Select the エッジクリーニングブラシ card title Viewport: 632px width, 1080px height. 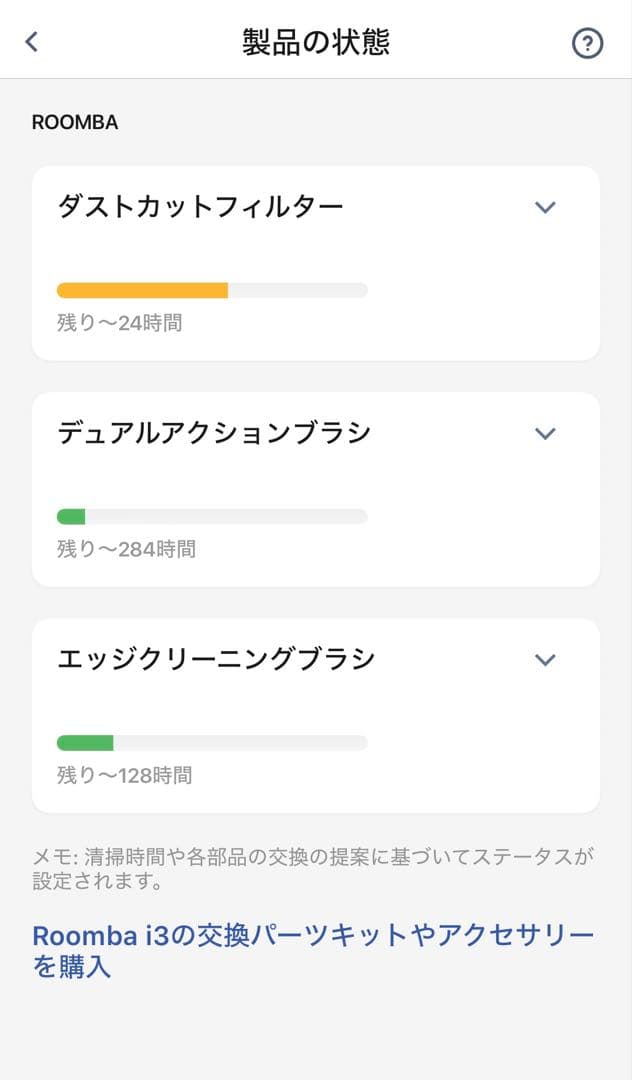216,660
